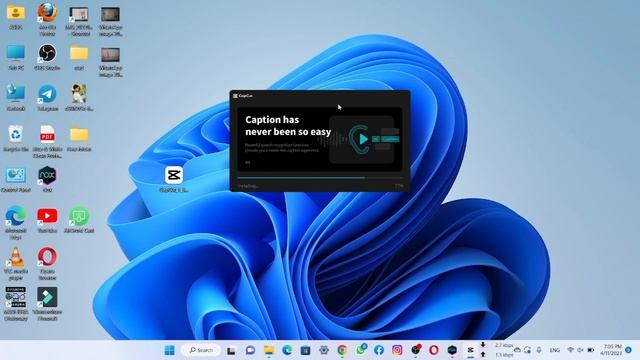
Task: Click the taskbar Search box
Action: pyautogui.click(x=201, y=350)
